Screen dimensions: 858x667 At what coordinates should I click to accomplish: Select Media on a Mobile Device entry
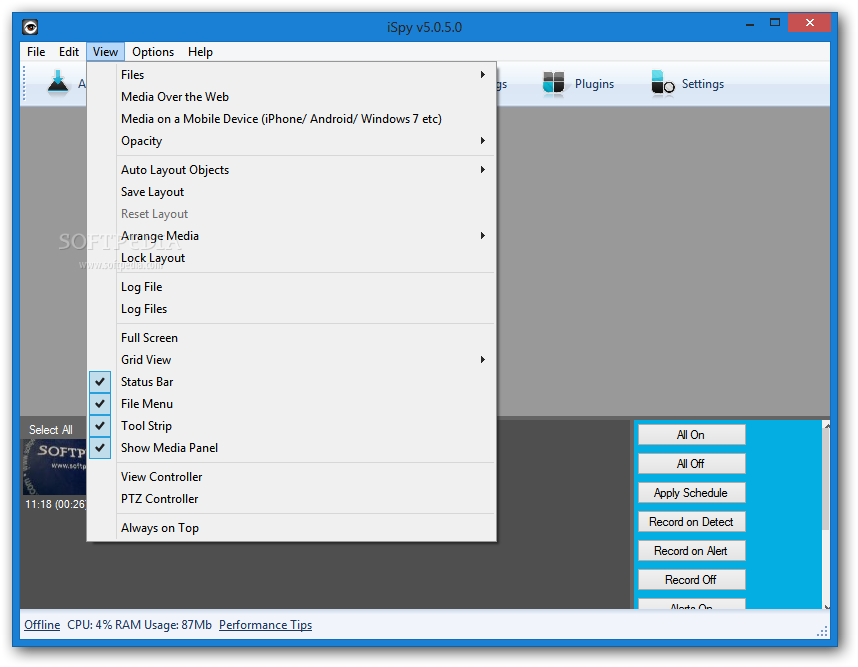tap(291, 119)
